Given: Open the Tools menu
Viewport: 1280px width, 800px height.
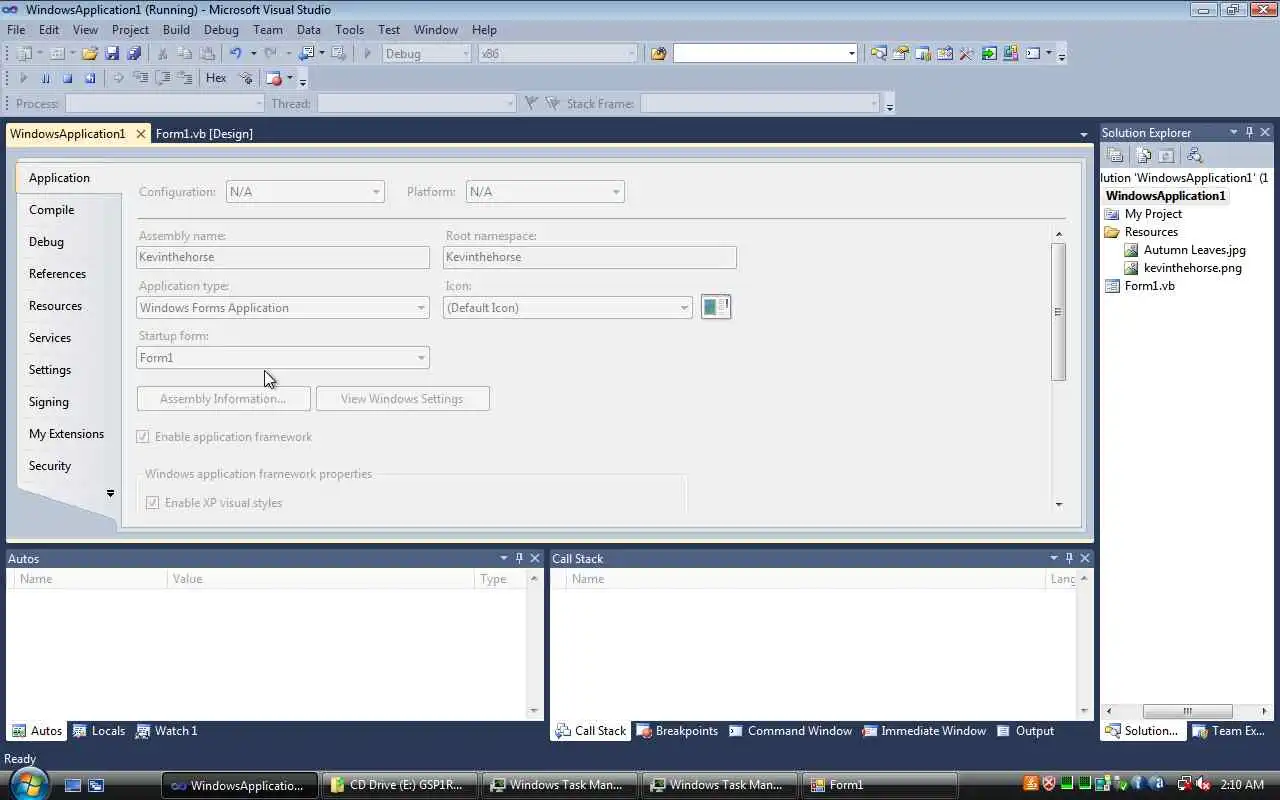Looking at the screenshot, I should coord(349,30).
